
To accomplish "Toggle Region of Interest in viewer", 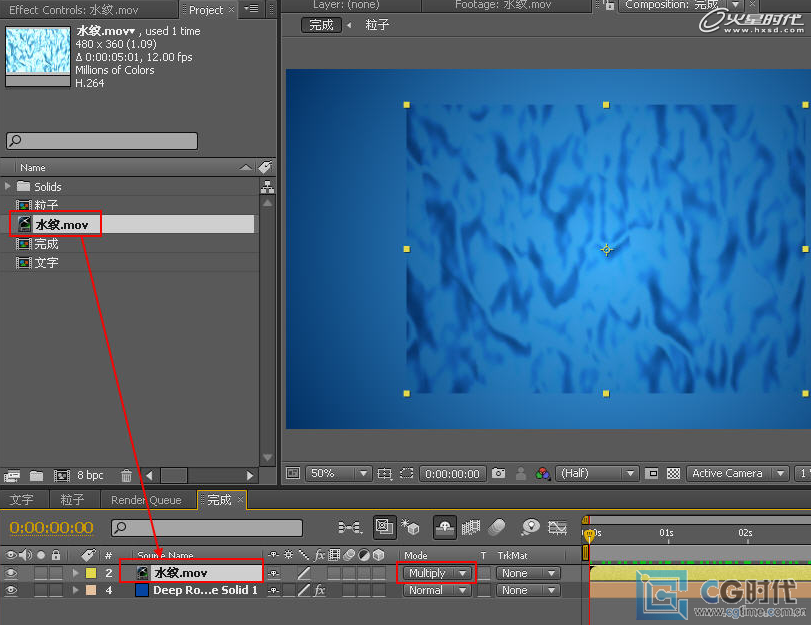I will (652, 473).
